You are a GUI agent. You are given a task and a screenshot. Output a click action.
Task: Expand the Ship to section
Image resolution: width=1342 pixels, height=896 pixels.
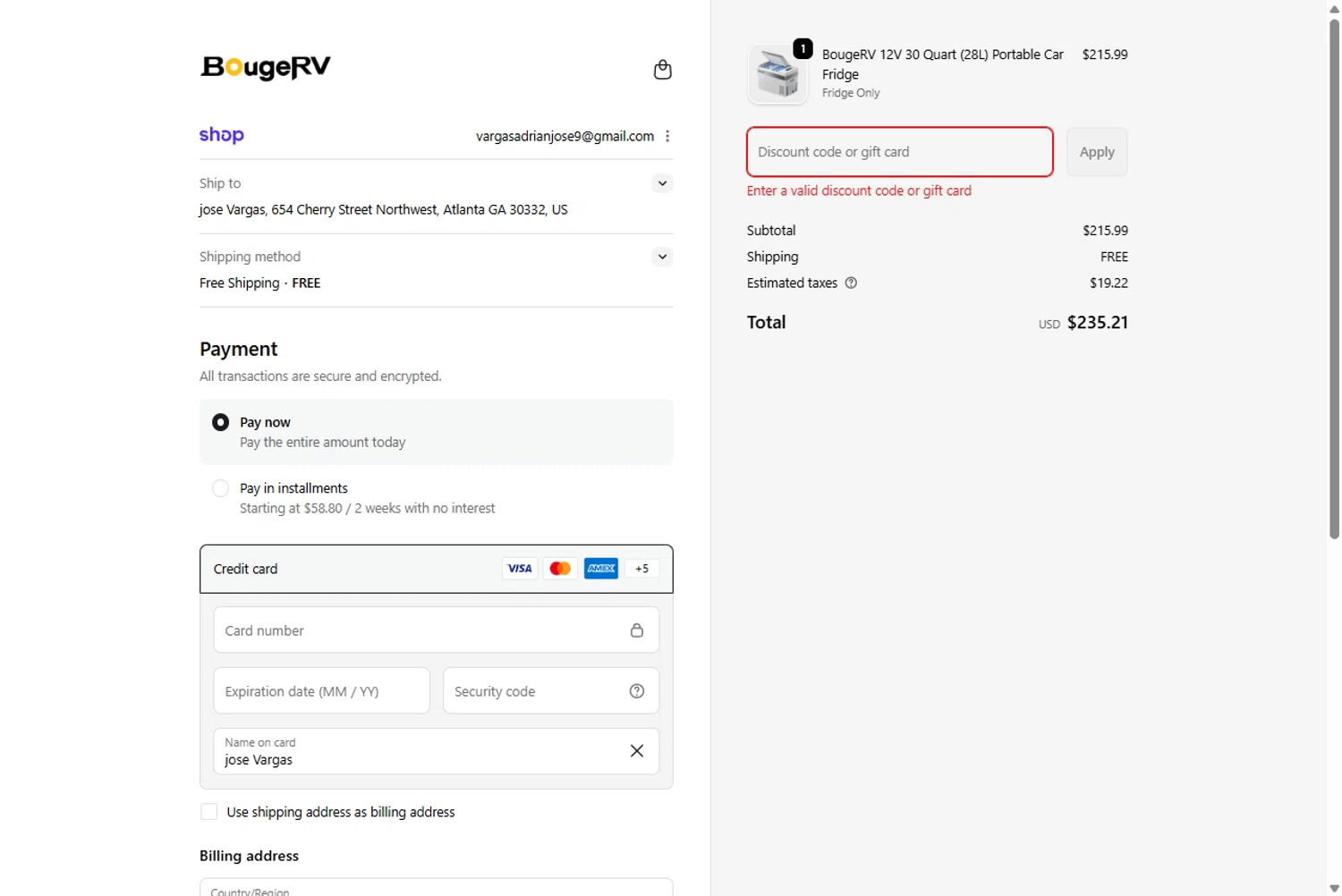[662, 183]
